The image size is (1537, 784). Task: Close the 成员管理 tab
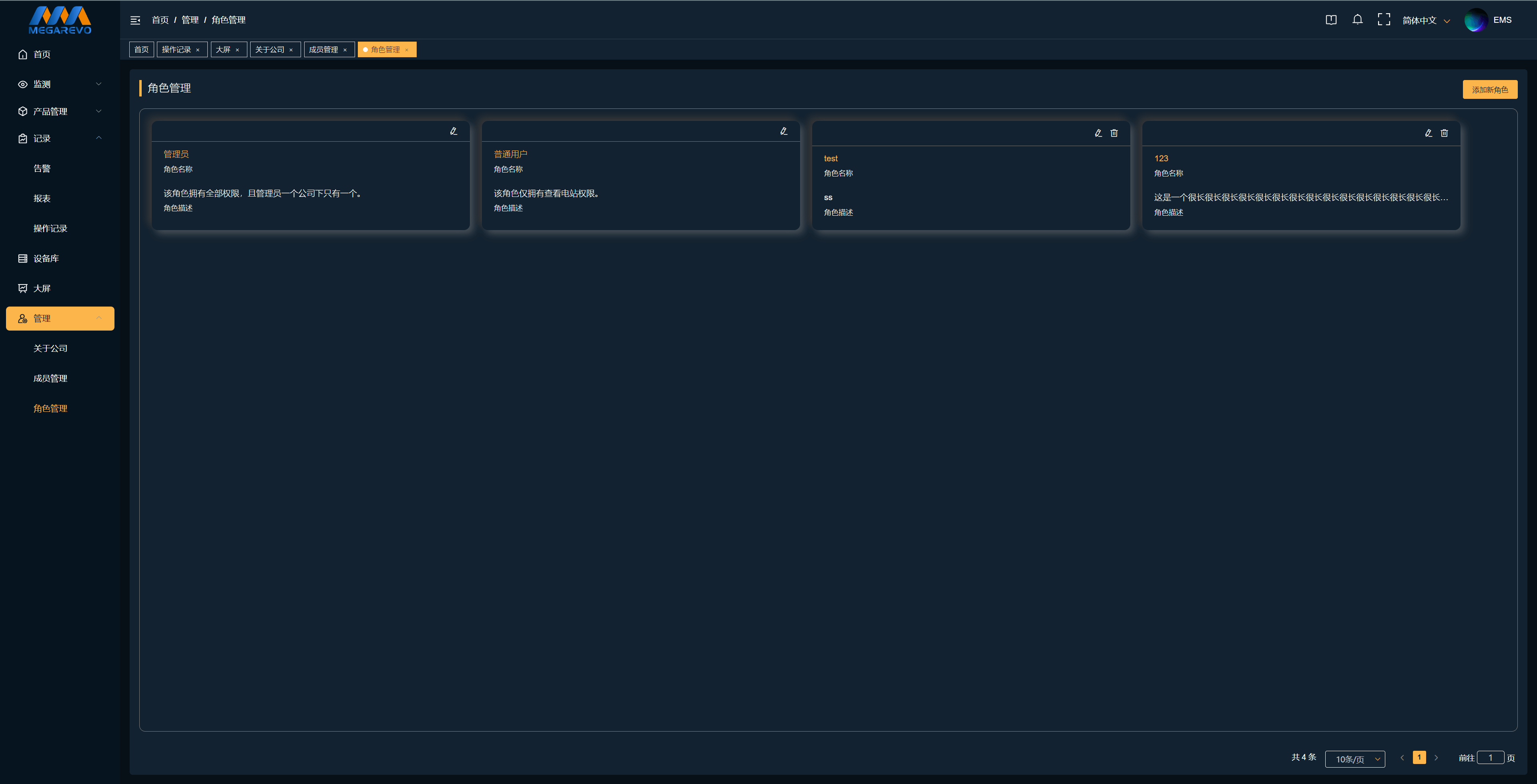click(345, 50)
